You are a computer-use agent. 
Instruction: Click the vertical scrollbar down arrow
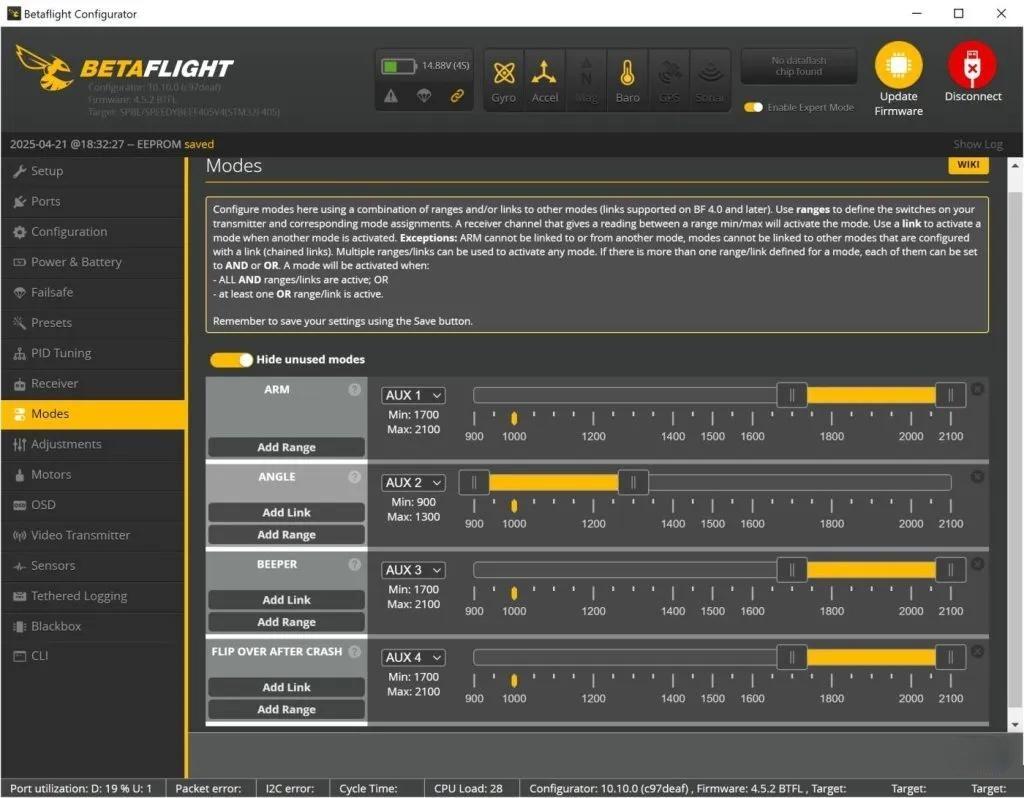(1015, 724)
